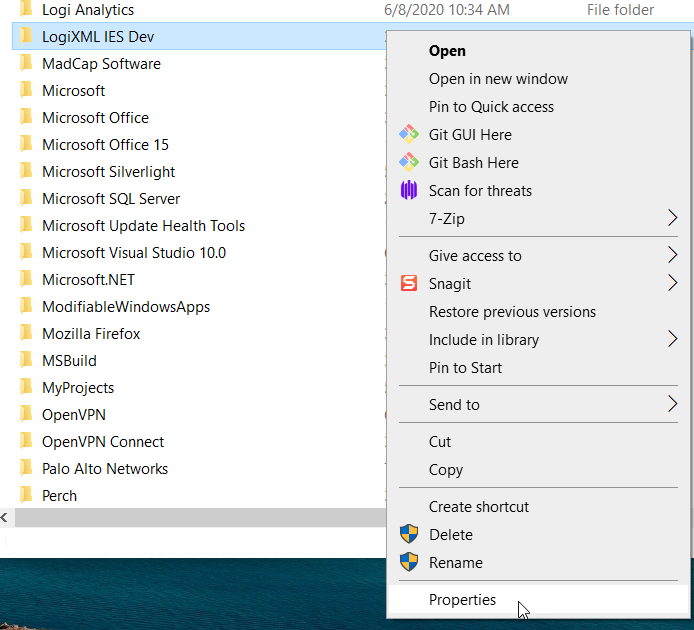The height and width of the screenshot is (630, 694).
Task: Click the Microsoft.NET folder icon
Action: tap(27, 279)
